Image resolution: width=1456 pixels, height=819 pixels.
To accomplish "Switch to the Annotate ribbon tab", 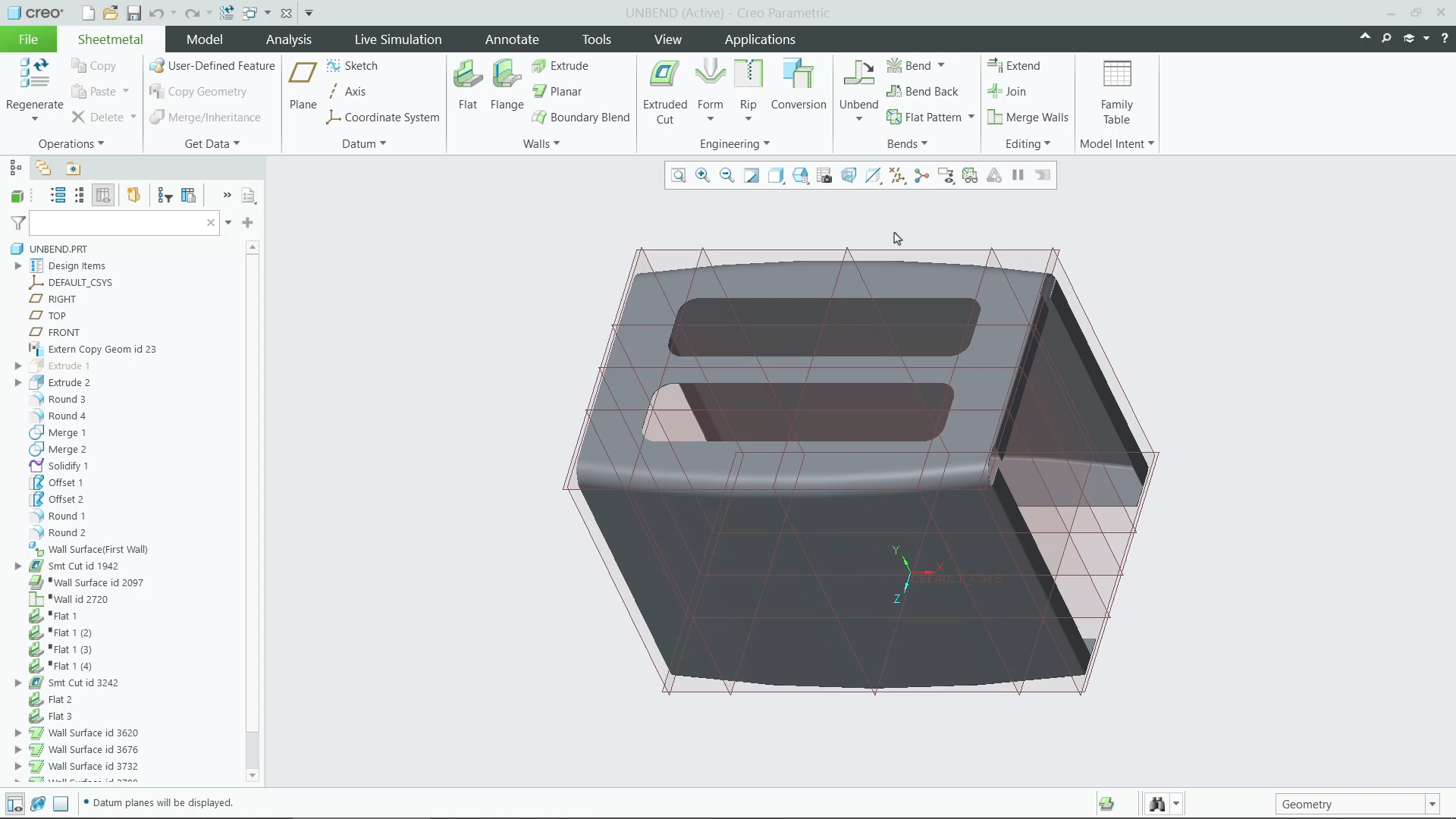I will pyautogui.click(x=512, y=39).
